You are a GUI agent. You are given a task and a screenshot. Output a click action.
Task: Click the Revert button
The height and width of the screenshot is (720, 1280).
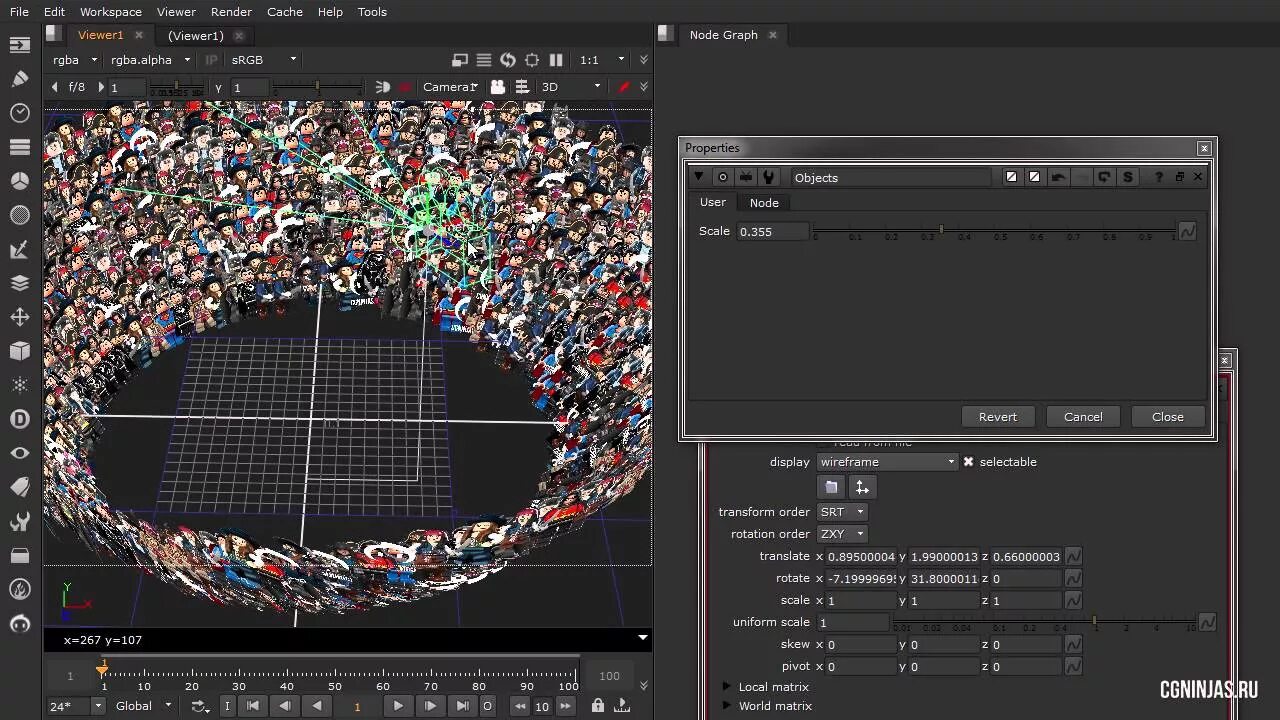(998, 417)
